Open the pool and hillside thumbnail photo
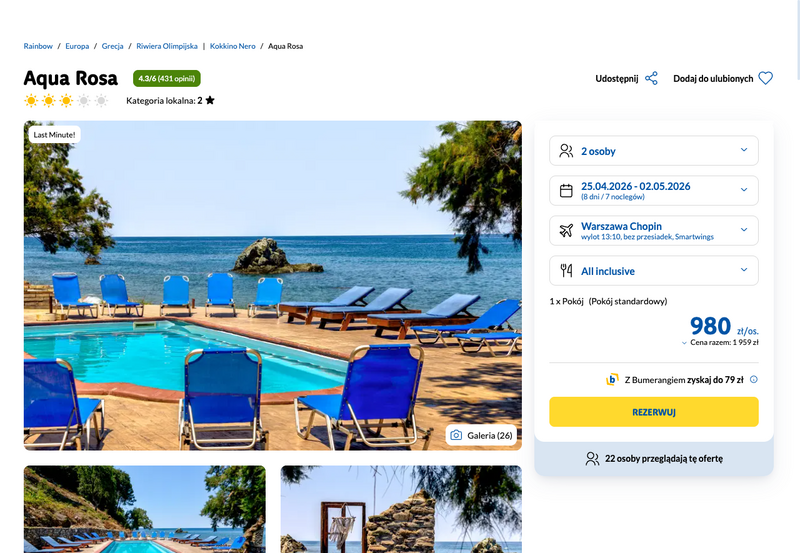 pos(145,509)
